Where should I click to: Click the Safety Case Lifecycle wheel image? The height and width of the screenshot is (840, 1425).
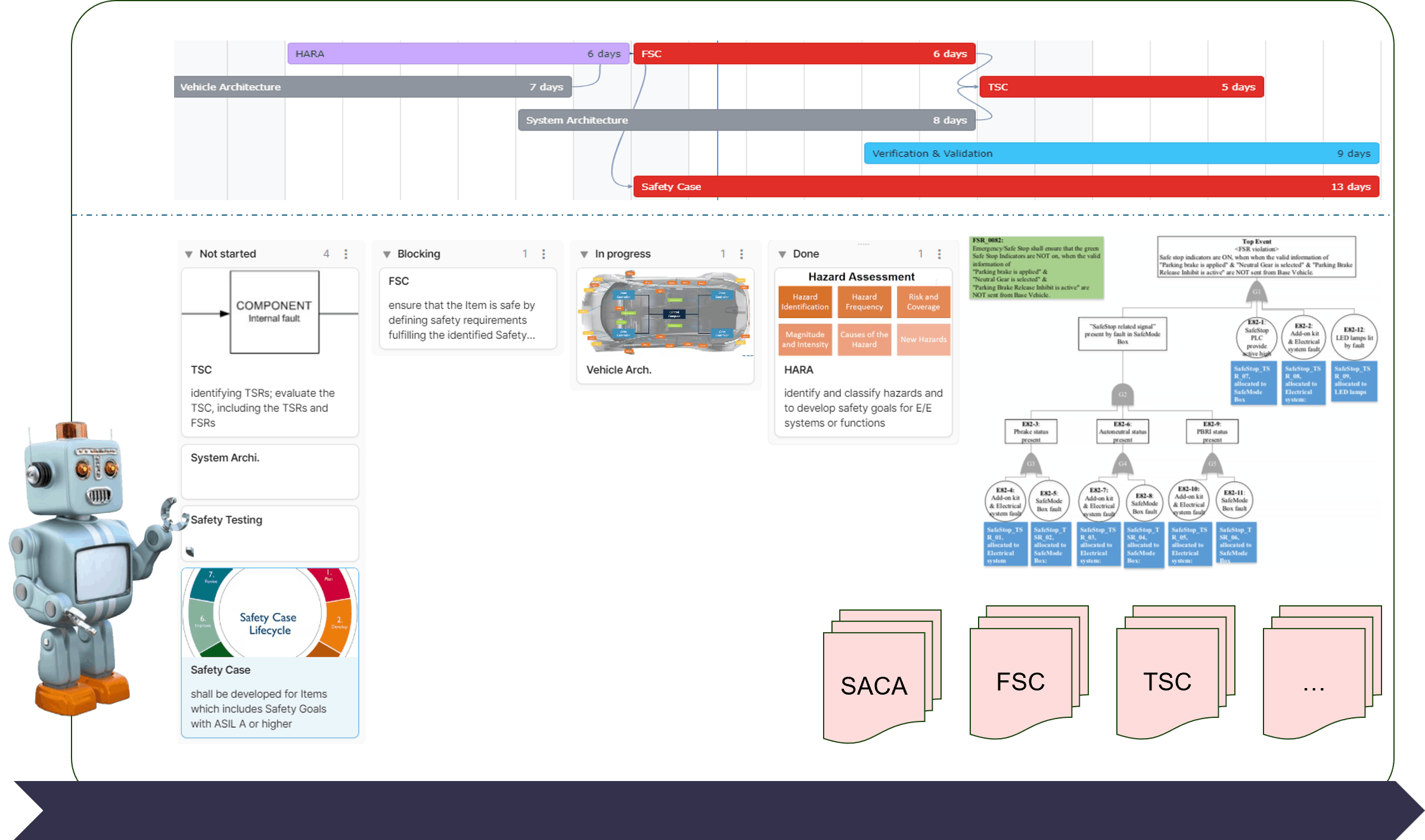pos(270,613)
